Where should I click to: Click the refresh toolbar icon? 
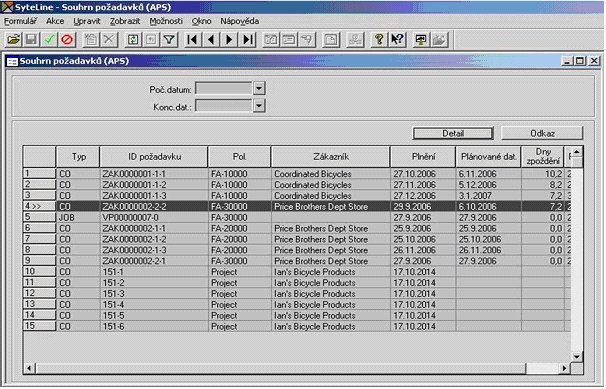[x=133, y=39]
